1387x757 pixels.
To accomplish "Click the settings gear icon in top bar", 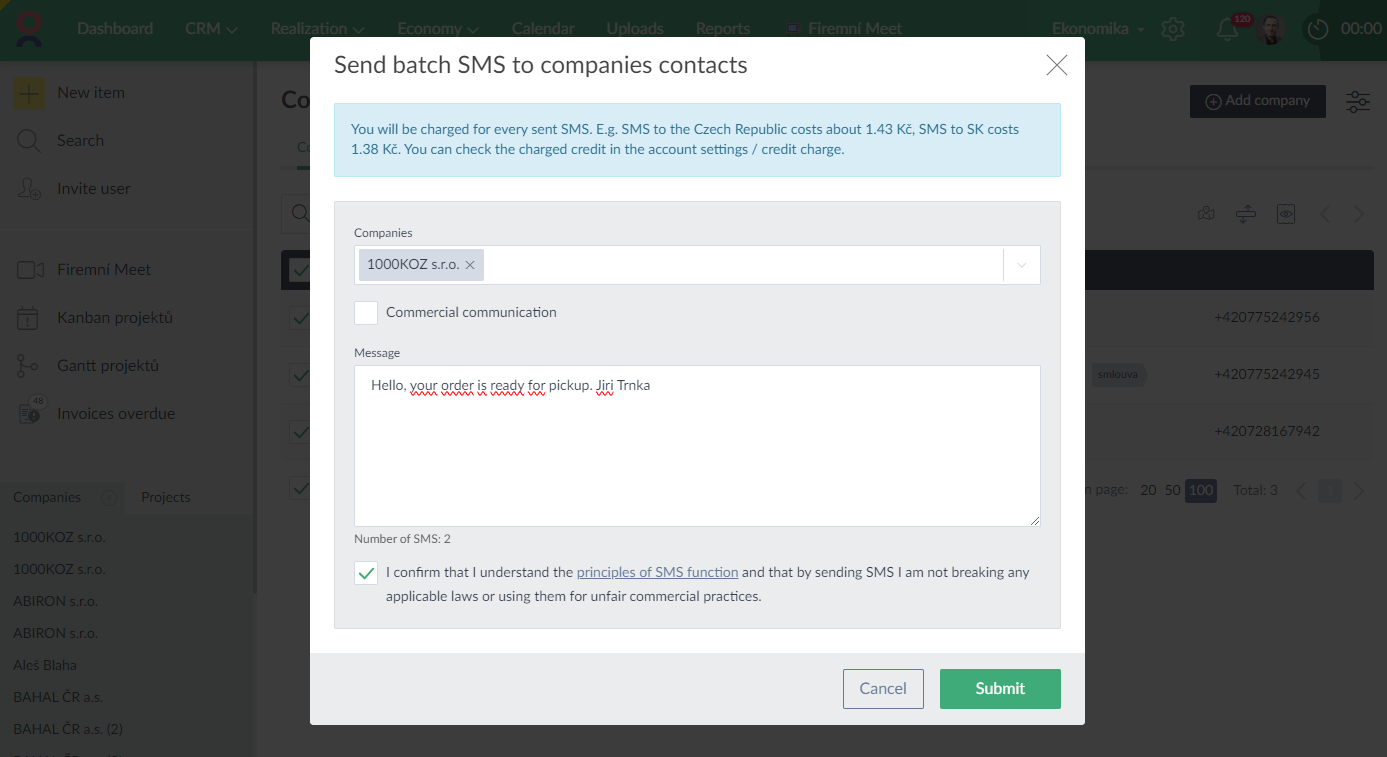I will [1173, 29].
